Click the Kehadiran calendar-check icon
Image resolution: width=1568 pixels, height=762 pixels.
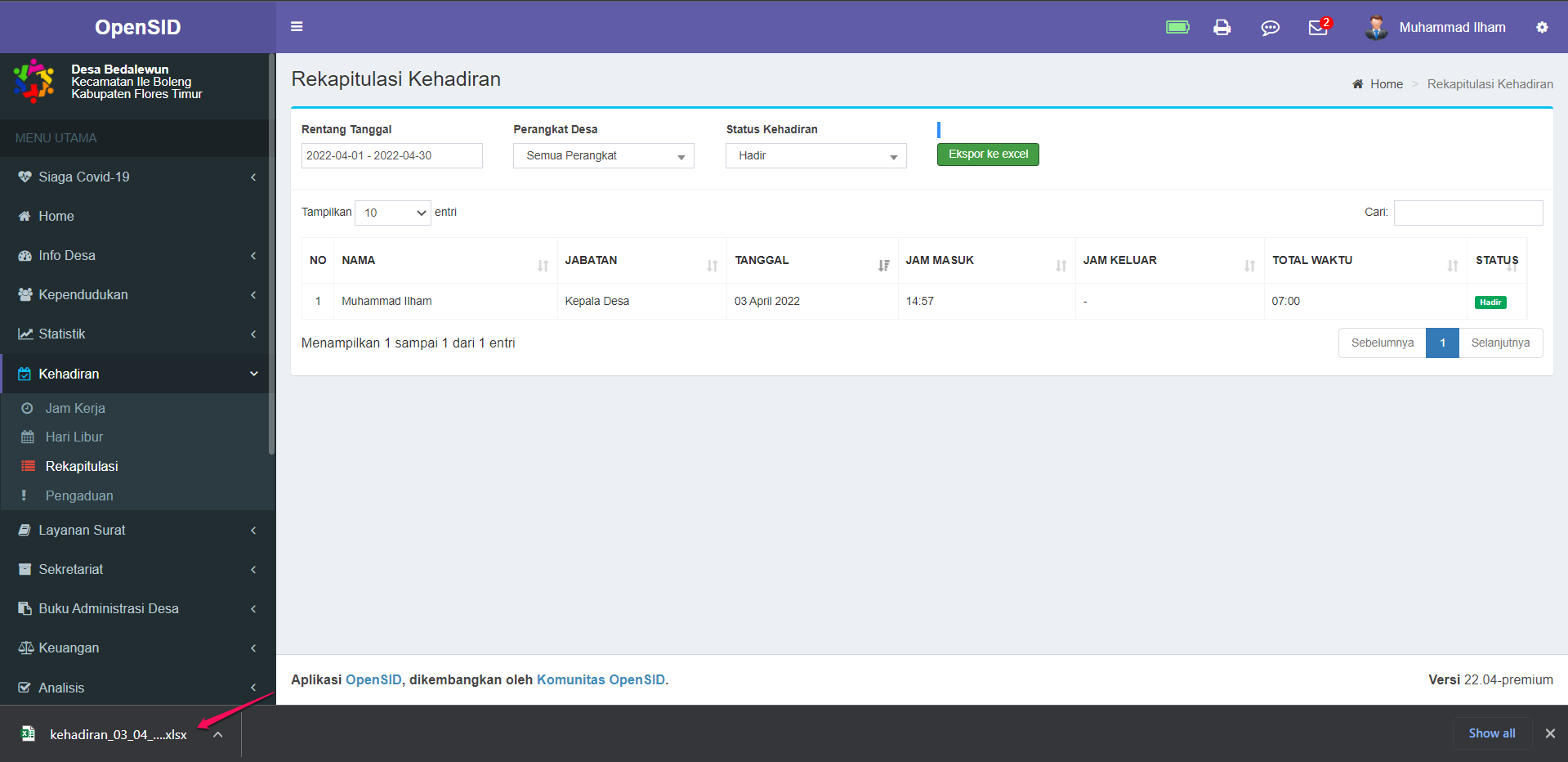click(x=25, y=374)
